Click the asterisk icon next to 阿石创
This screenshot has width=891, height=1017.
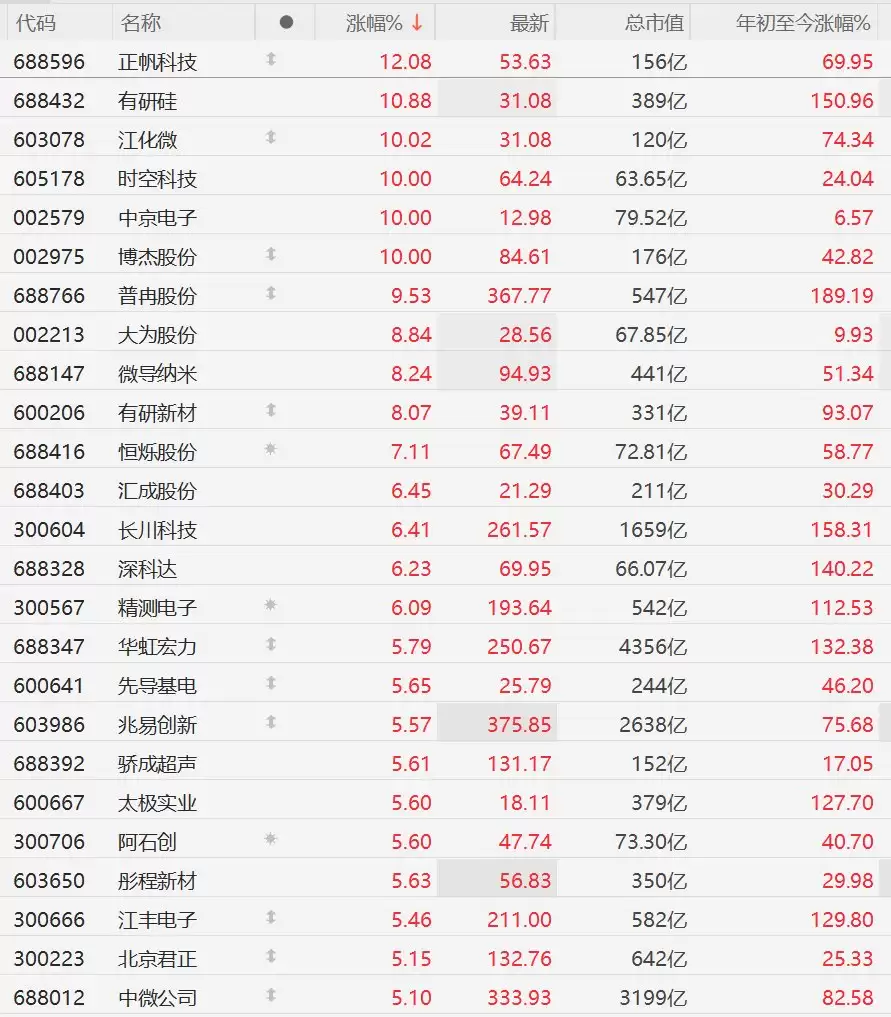click(x=271, y=839)
